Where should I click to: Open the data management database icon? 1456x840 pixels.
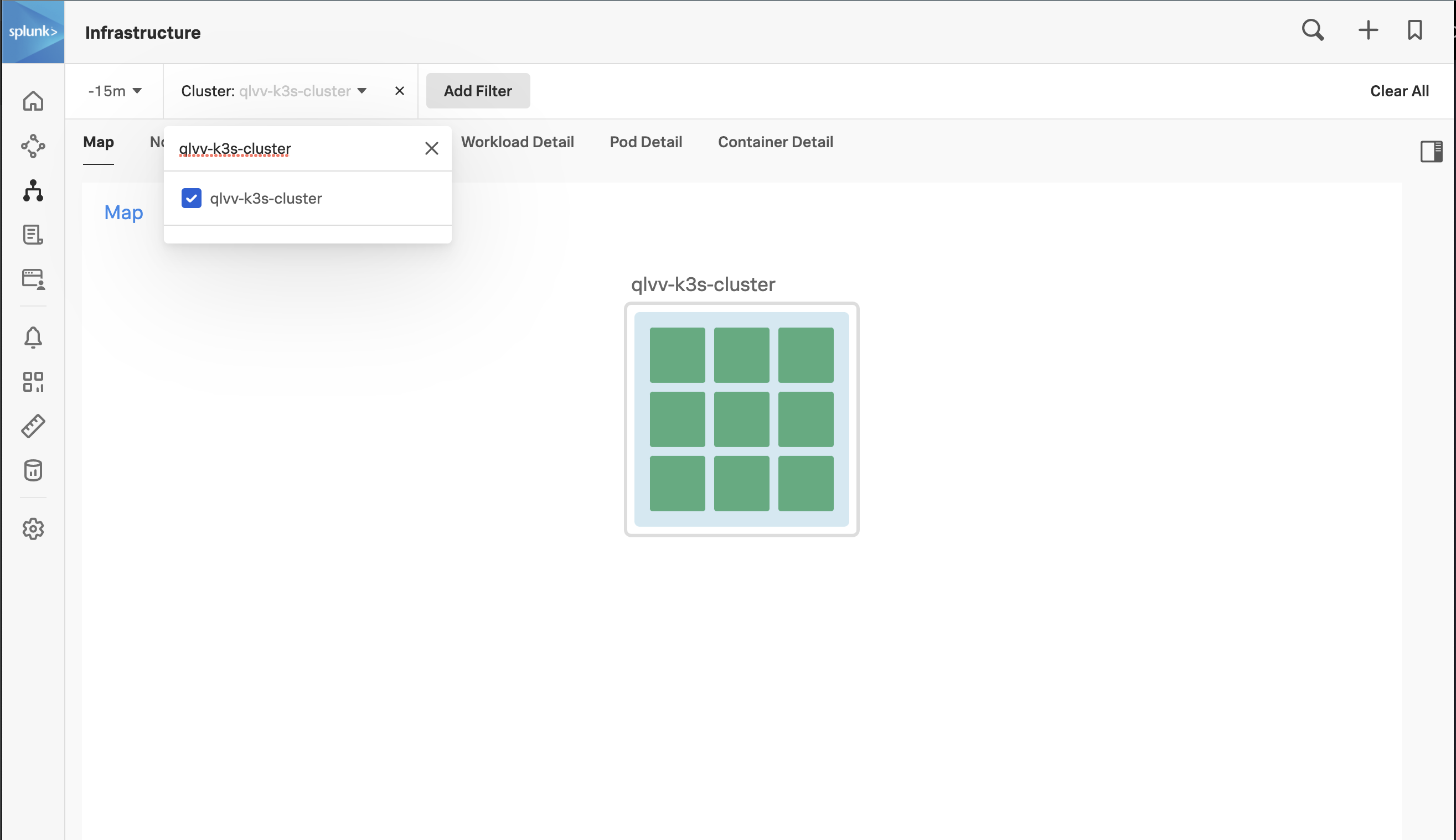pos(33,470)
